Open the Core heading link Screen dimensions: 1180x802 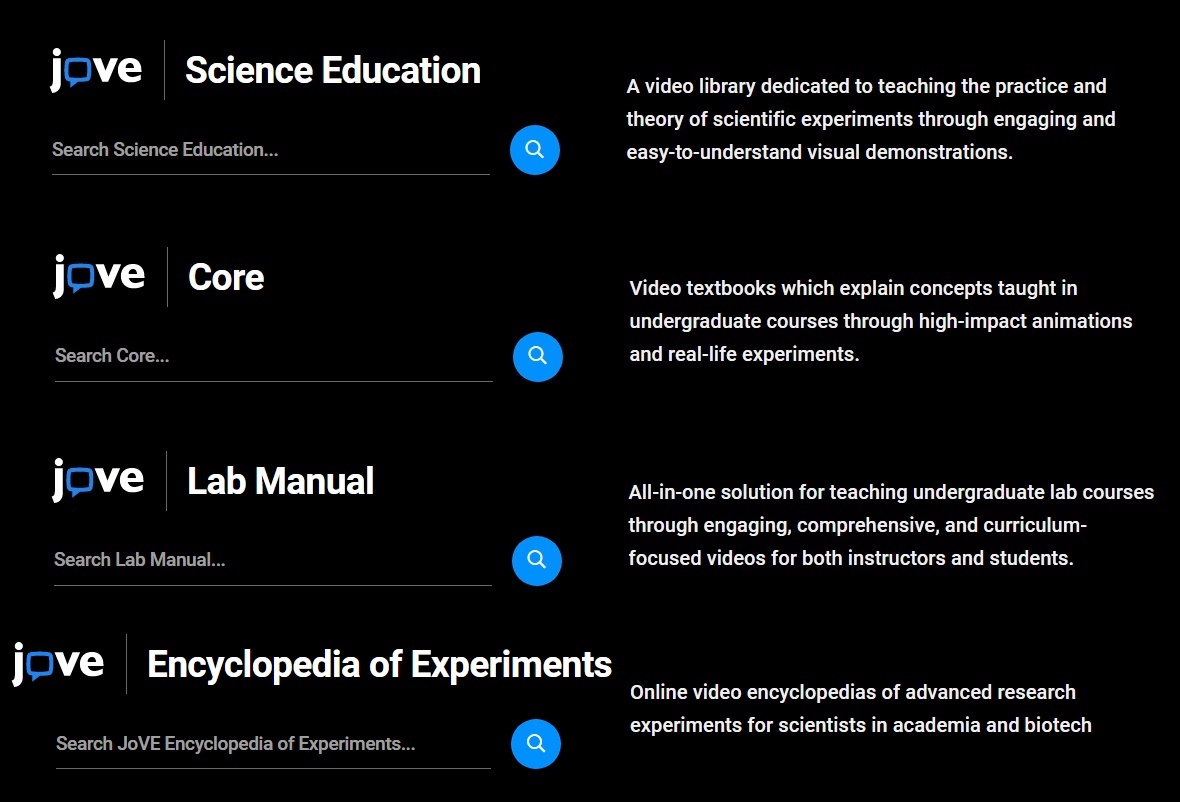(x=226, y=278)
